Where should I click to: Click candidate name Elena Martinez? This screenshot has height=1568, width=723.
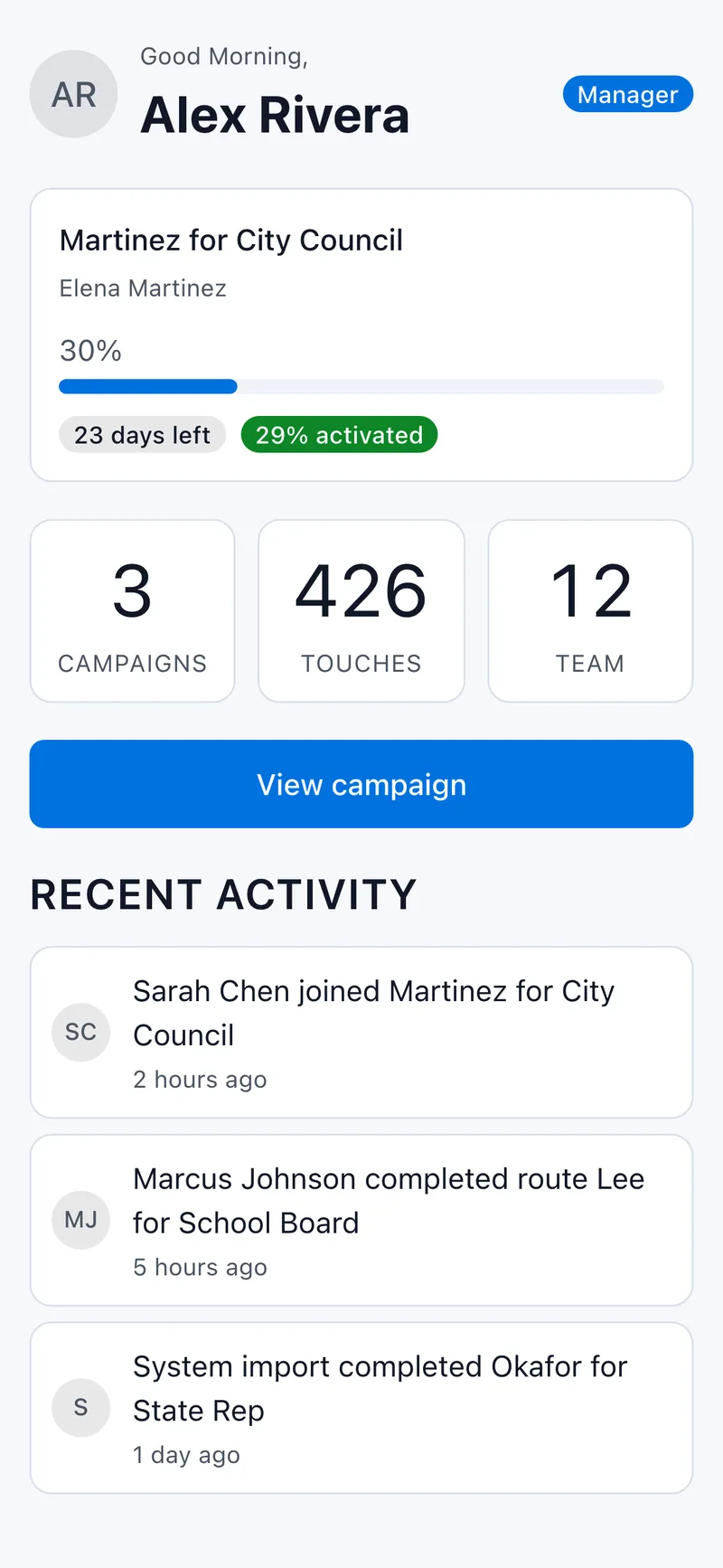click(143, 288)
